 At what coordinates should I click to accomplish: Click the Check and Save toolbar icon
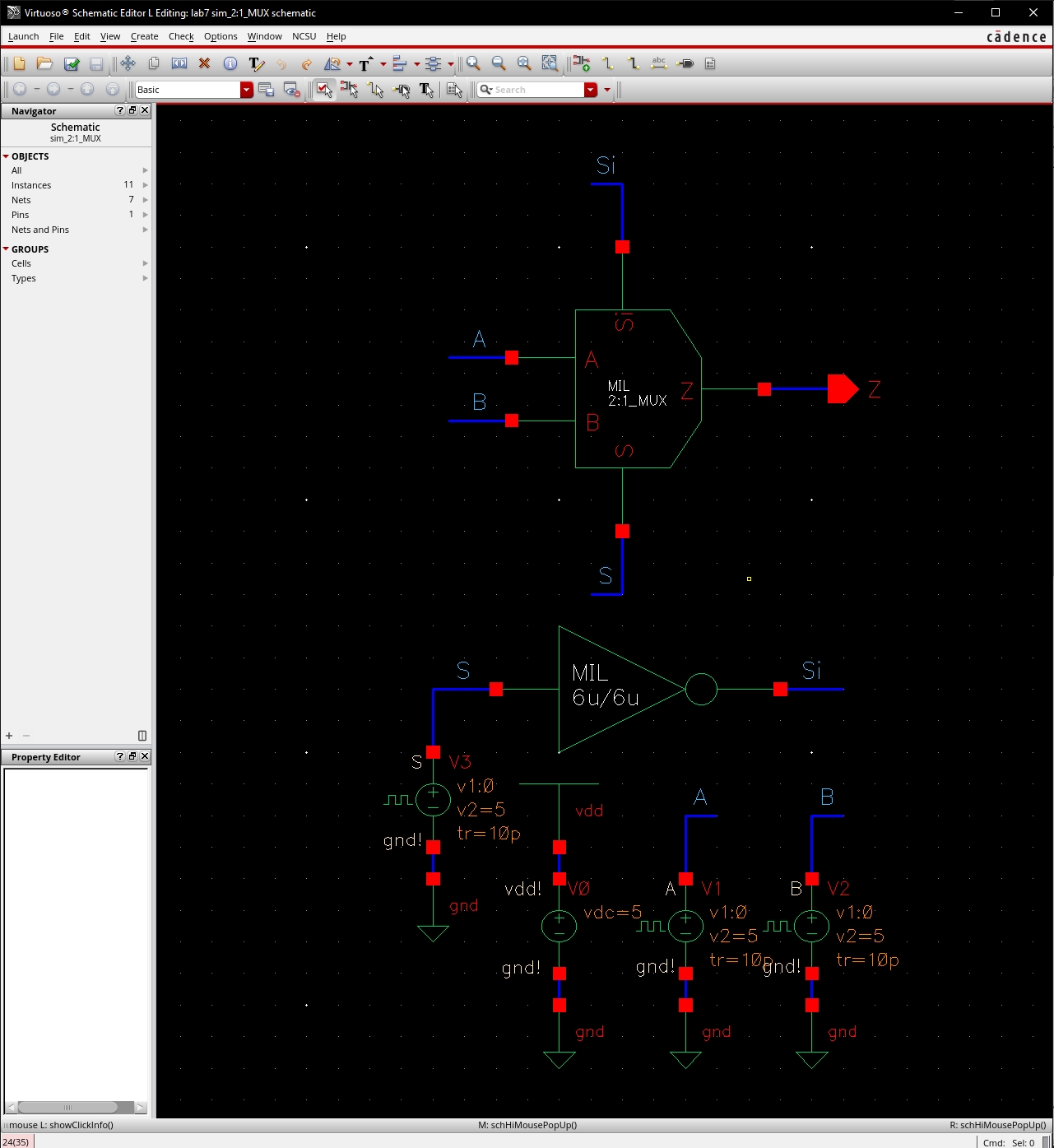point(72,63)
